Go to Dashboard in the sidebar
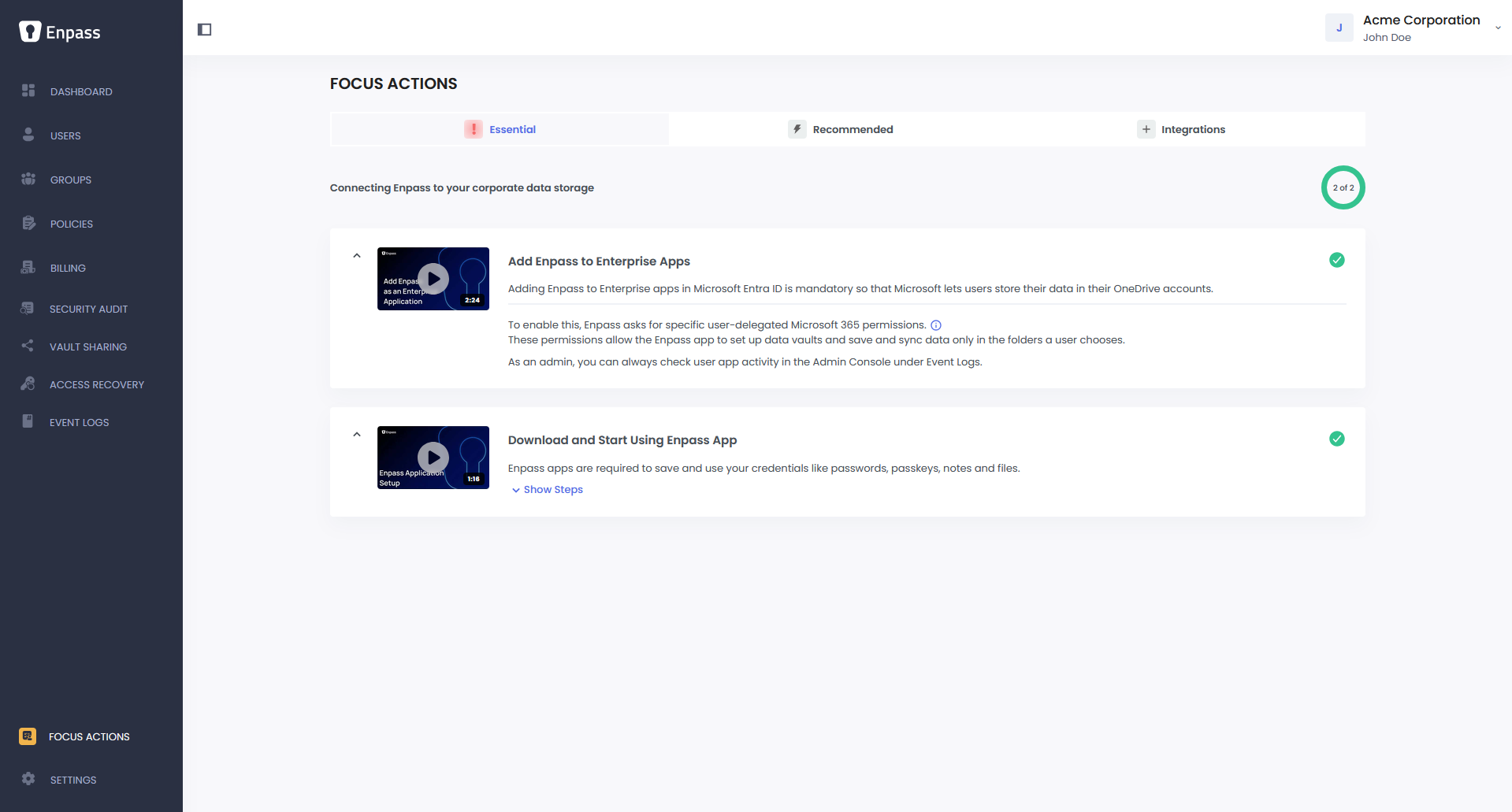This screenshot has height=812, width=1512. click(81, 92)
